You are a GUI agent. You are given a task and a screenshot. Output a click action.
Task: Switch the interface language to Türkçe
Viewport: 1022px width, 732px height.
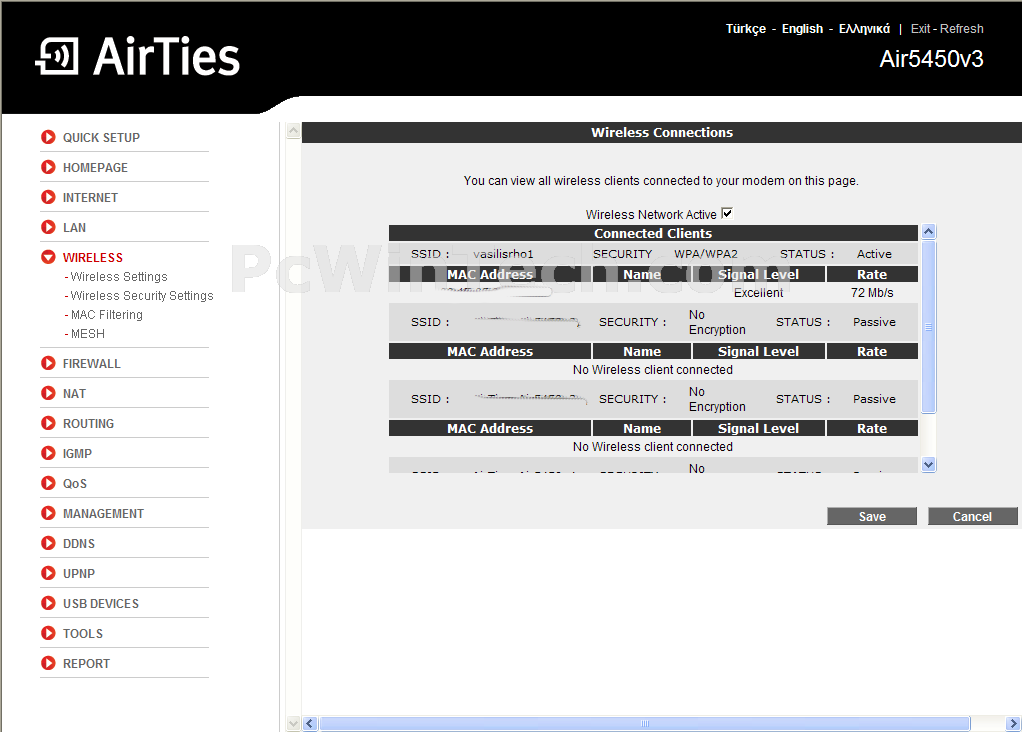(x=746, y=29)
